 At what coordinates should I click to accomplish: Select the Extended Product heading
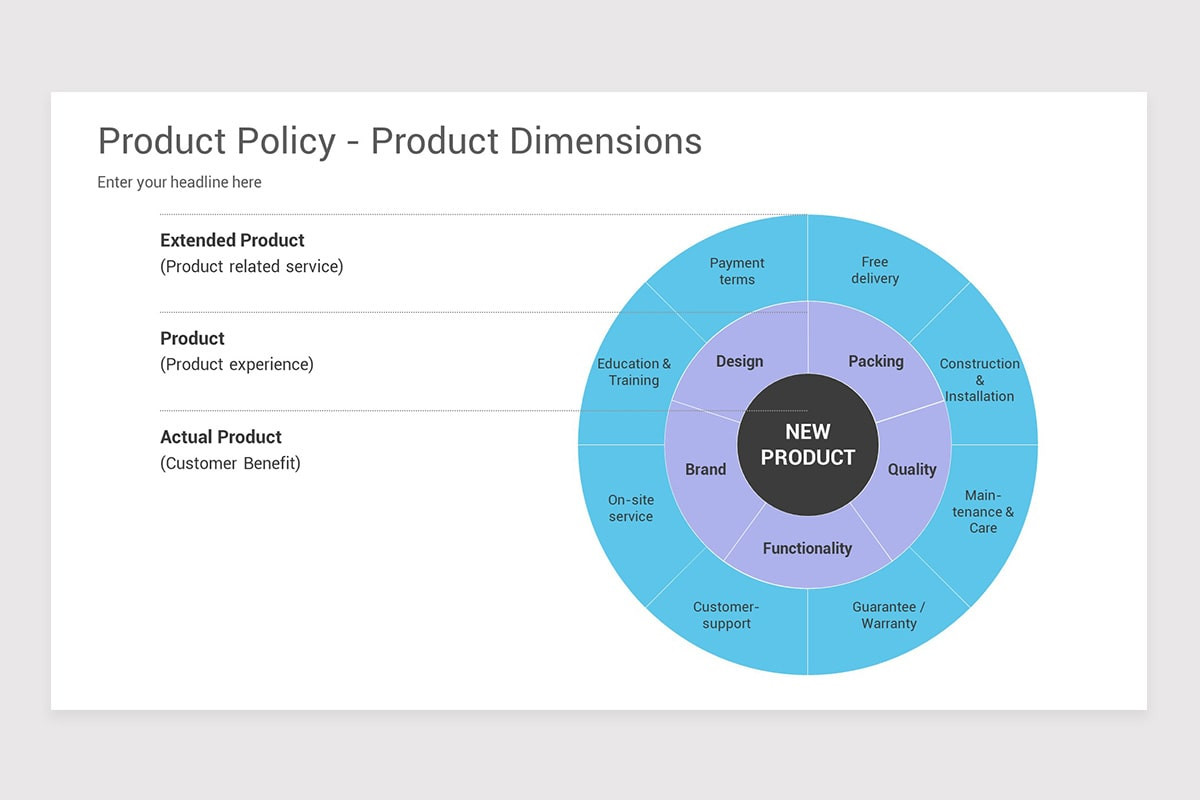[232, 240]
